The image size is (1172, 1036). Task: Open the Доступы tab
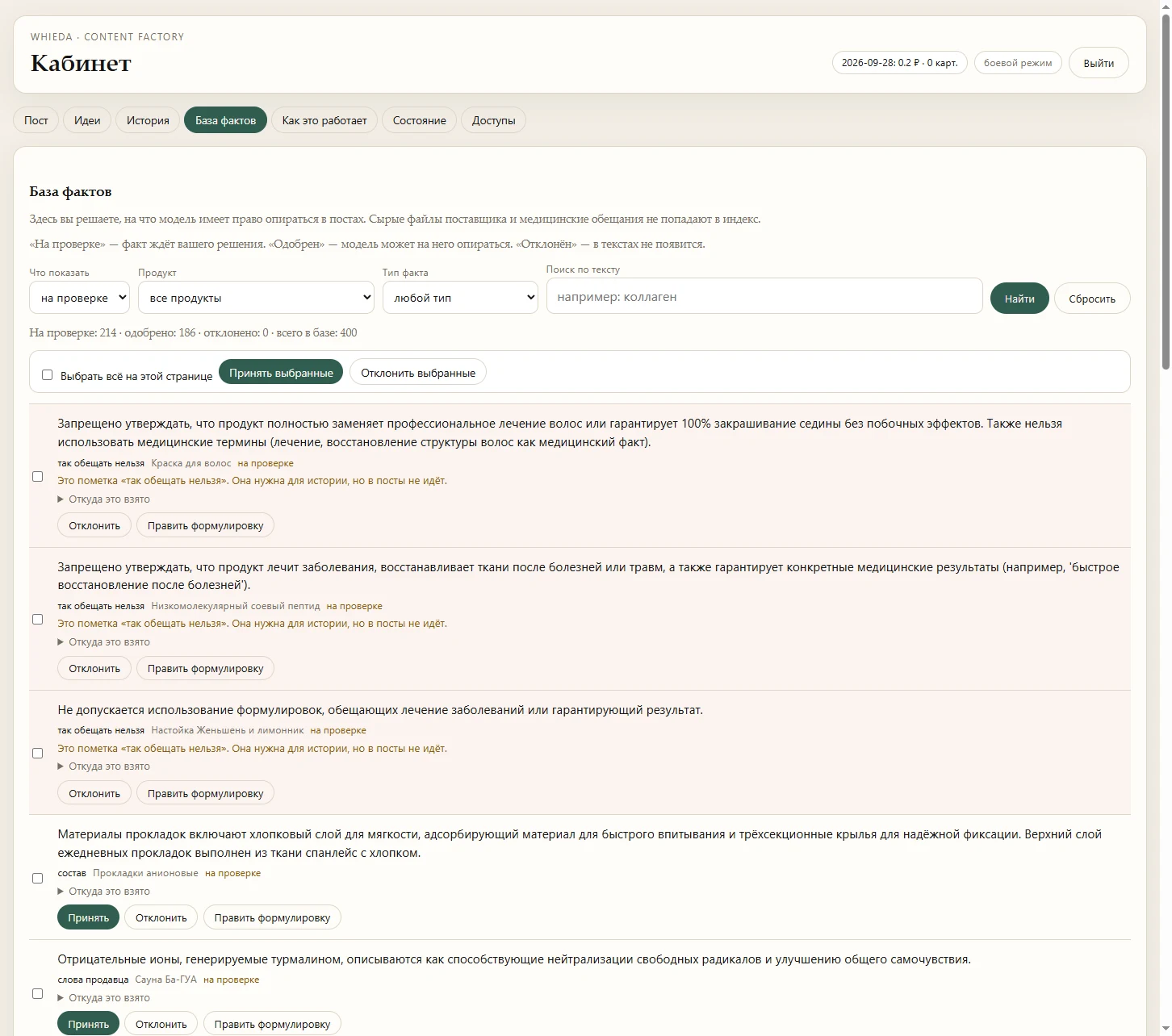click(493, 120)
